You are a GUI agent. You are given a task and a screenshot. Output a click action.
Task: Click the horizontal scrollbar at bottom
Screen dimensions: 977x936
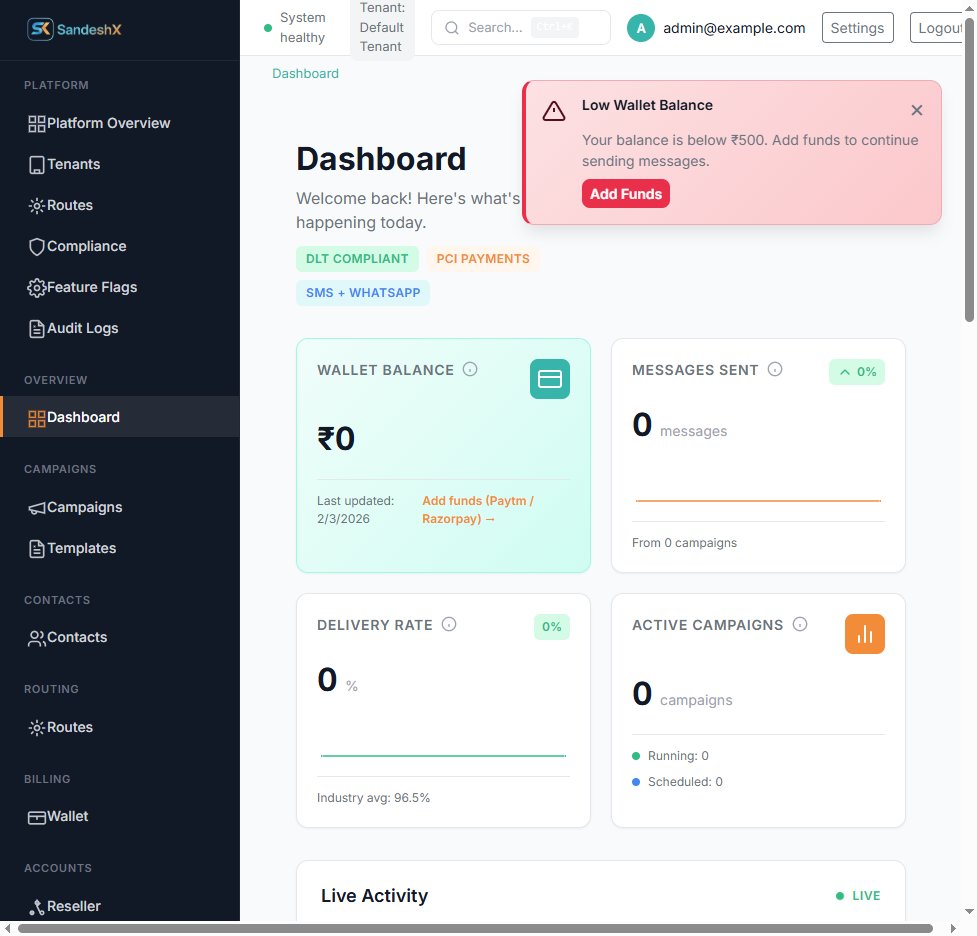475,929
